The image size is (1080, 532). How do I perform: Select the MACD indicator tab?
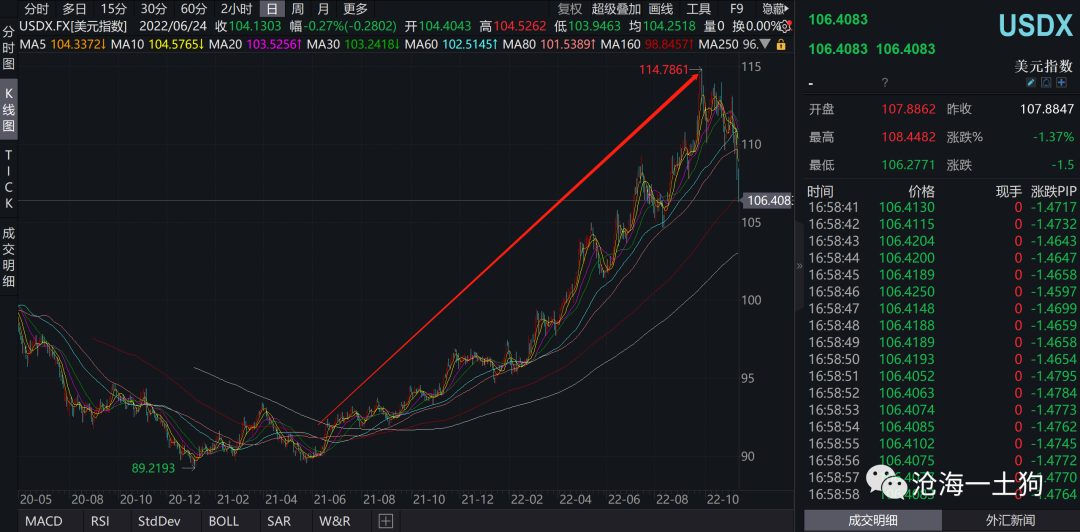pos(43,521)
